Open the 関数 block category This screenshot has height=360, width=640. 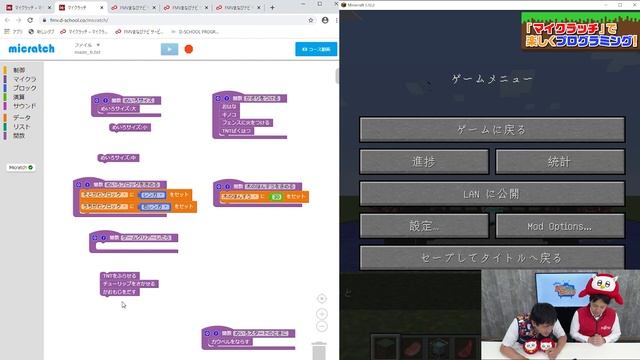click(19, 136)
